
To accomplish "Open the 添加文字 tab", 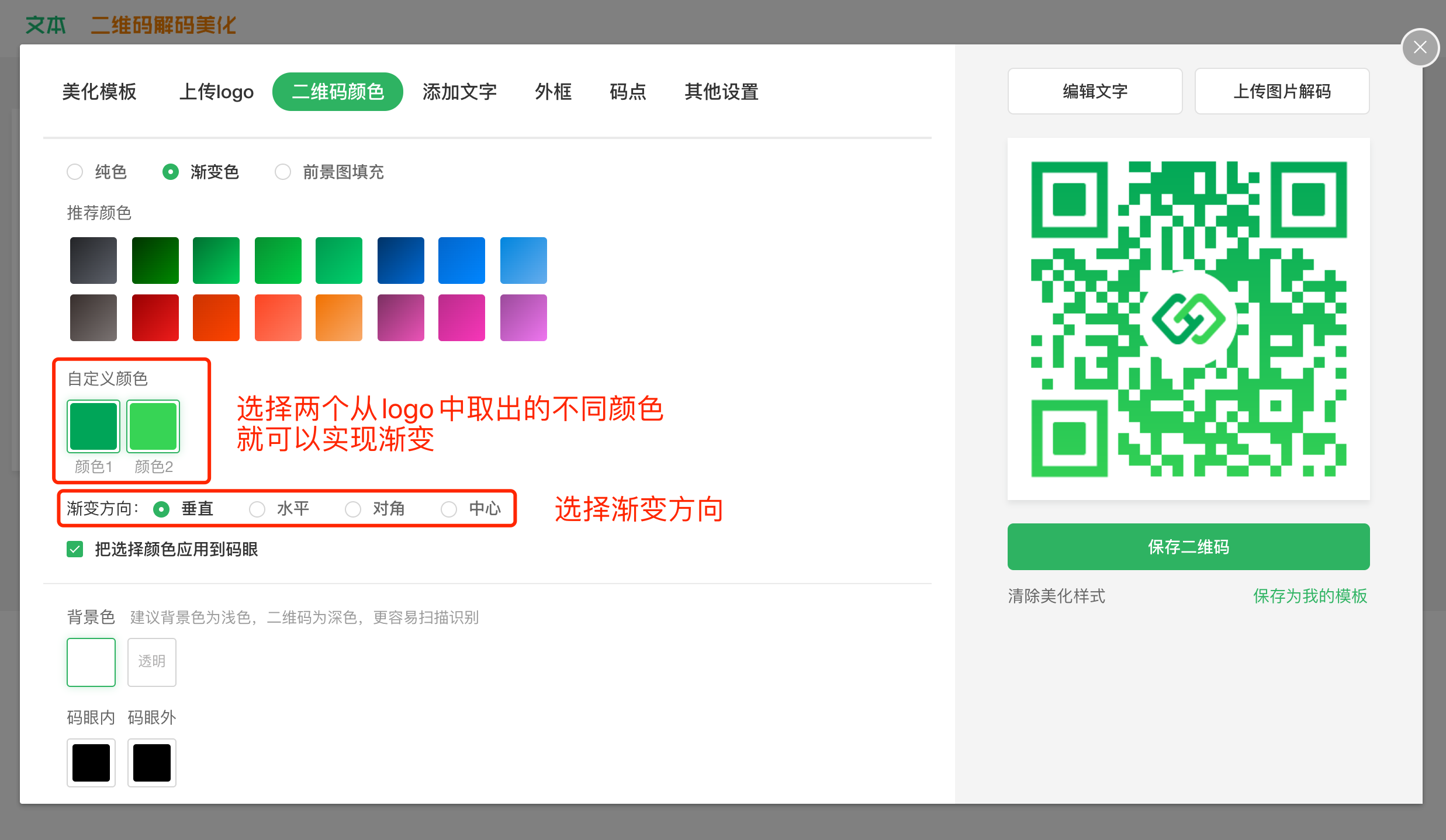I will 459,92.
